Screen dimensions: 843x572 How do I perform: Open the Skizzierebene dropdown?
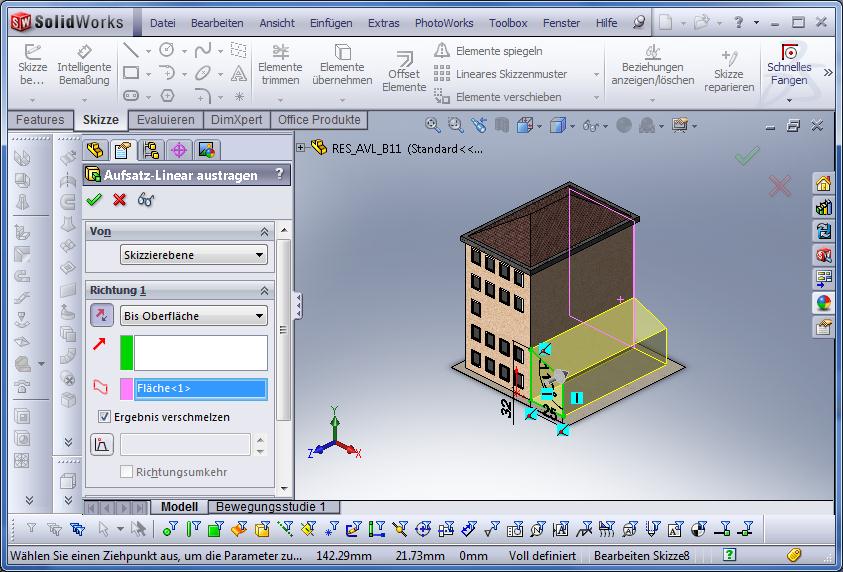coord(193,255)
